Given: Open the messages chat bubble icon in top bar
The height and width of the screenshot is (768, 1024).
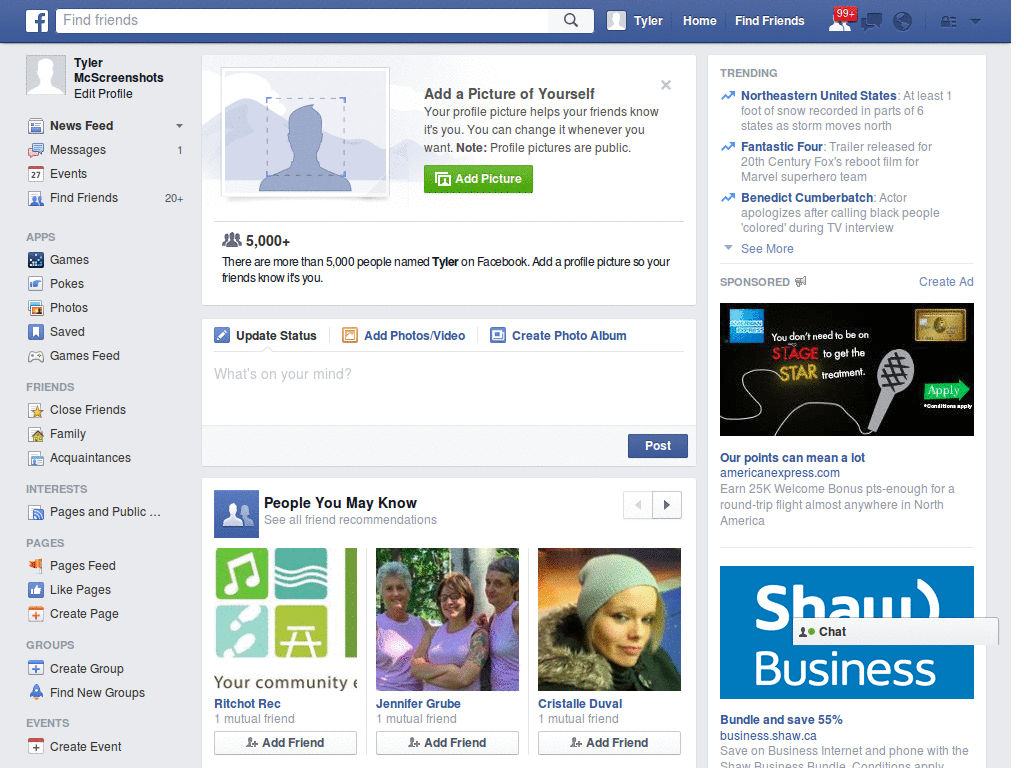Looking at the screenshot, I should (871, 22).
